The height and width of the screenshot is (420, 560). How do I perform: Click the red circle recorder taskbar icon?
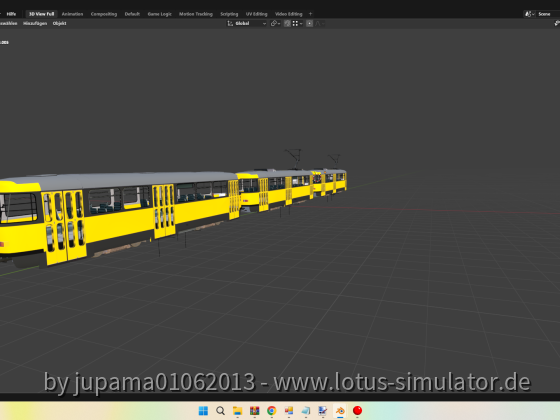point(357,411)
